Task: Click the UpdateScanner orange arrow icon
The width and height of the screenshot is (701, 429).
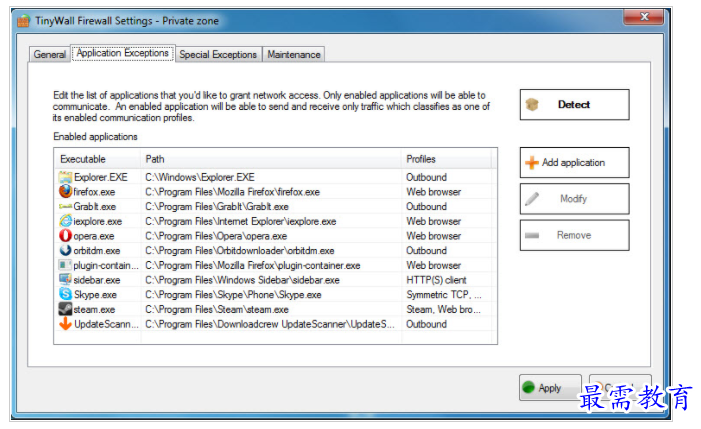Action: point(65,324)
